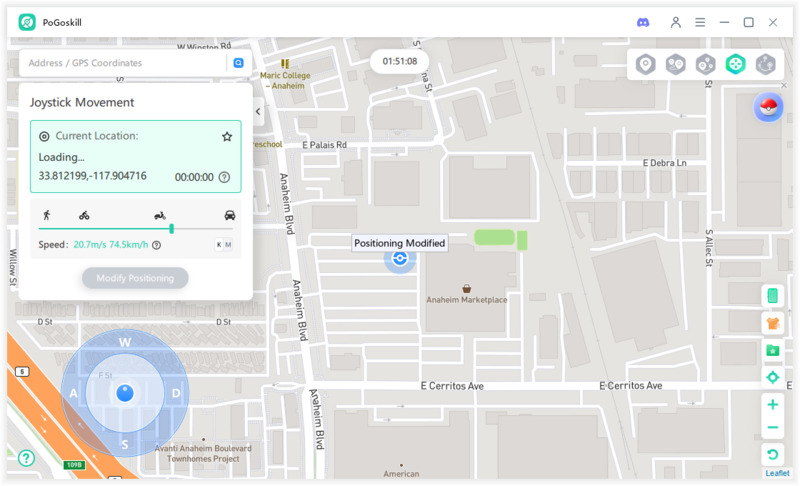Zoom in on the map
This screenshot has width=800, height=486.
(772, 405)
